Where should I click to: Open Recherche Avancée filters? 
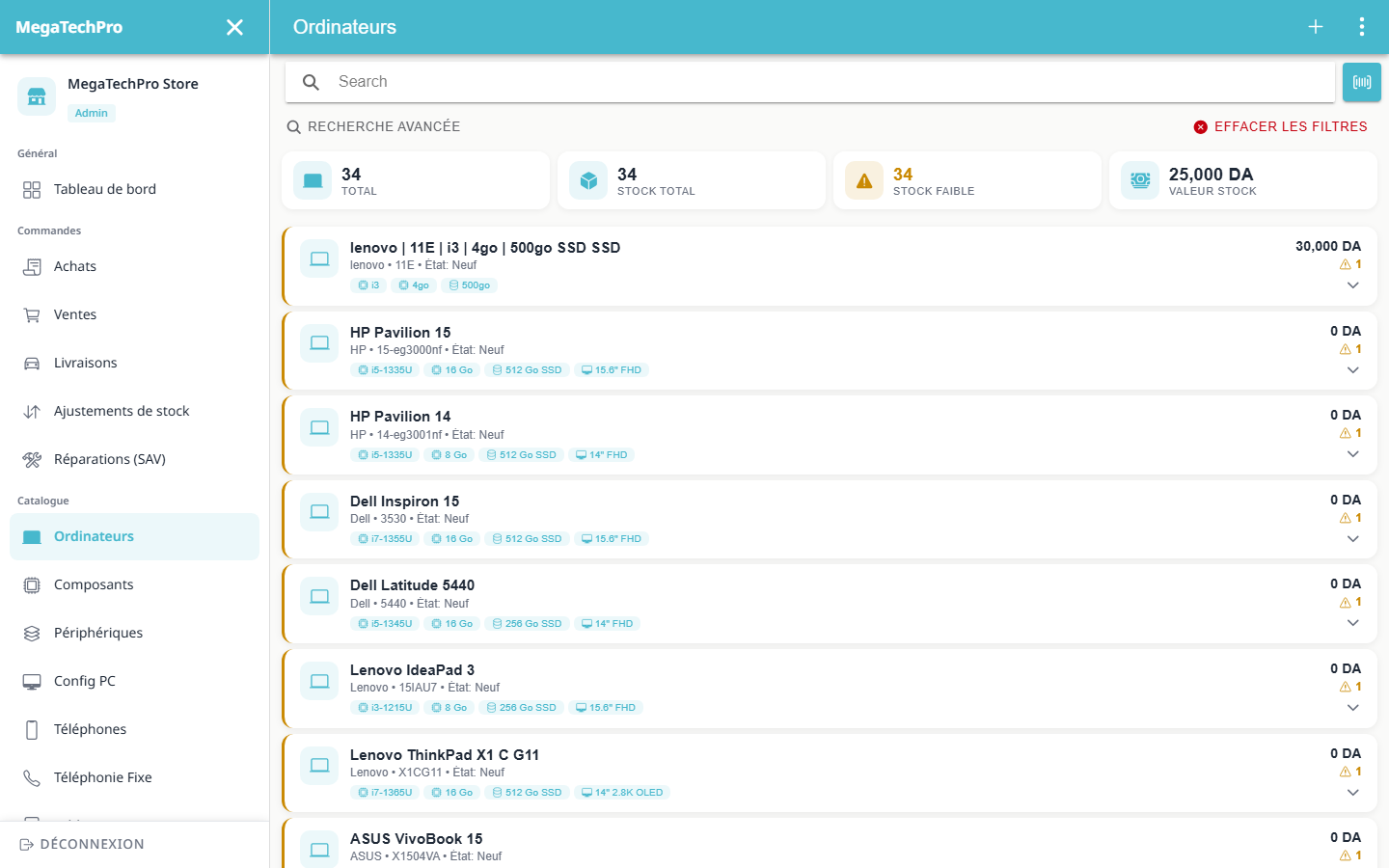tap(373, 126)
